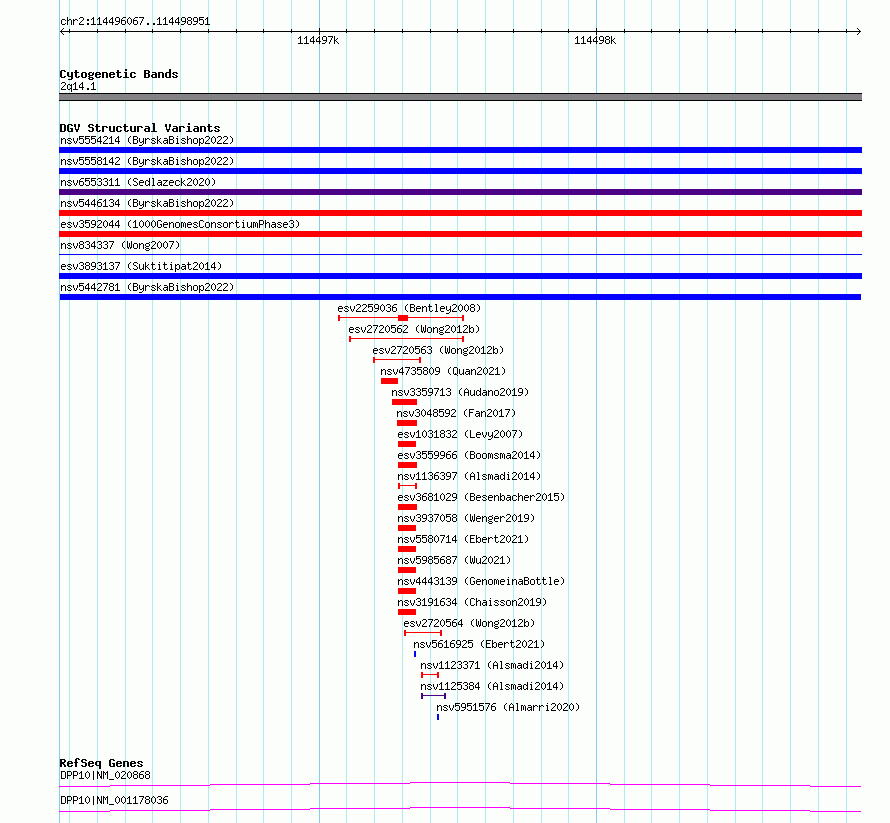890x823 pixels.
Task: Click the thin blue line of nsv834337
Action: 460,254
